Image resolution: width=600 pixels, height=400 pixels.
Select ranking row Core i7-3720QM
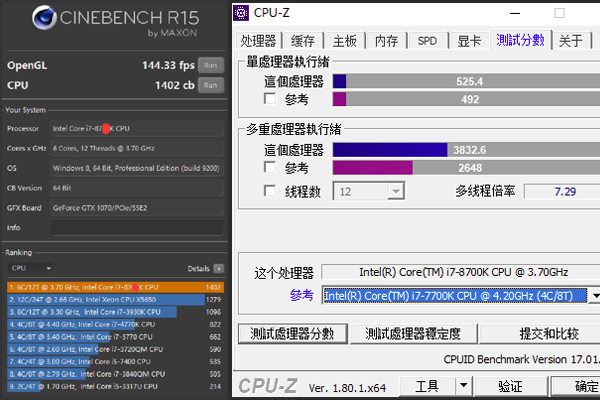point(115,349)
